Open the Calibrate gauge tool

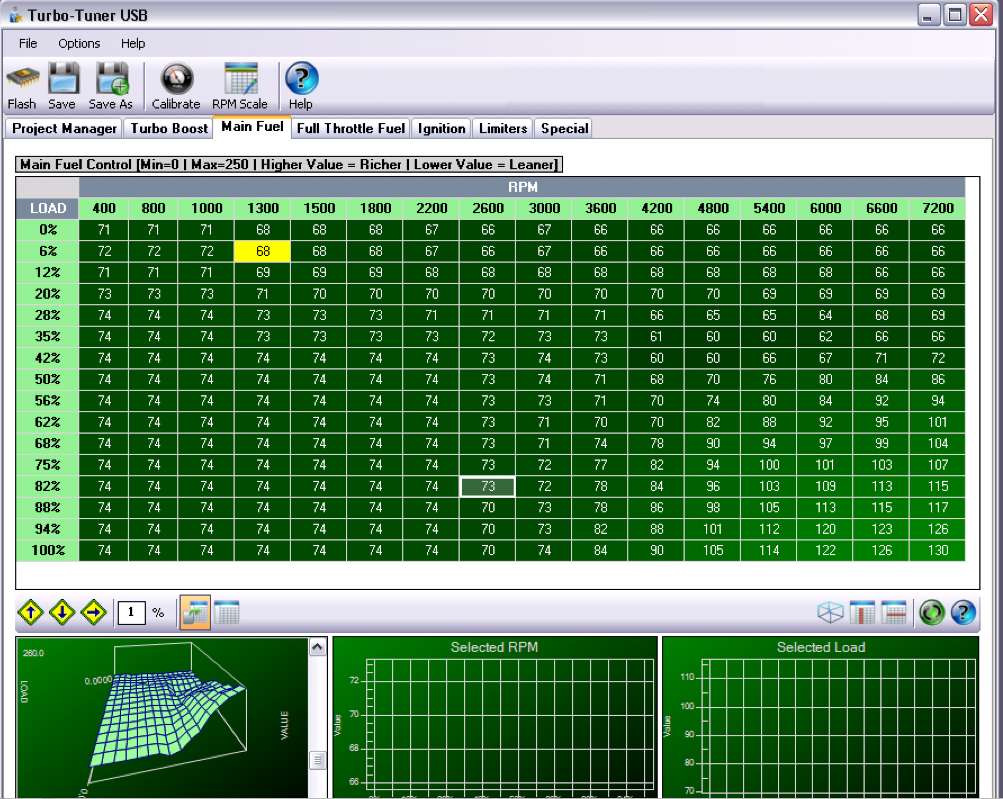(176, 79)
